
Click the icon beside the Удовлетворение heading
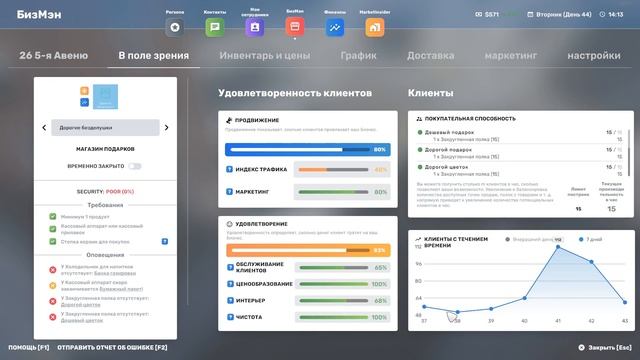(x=229, y=224)
